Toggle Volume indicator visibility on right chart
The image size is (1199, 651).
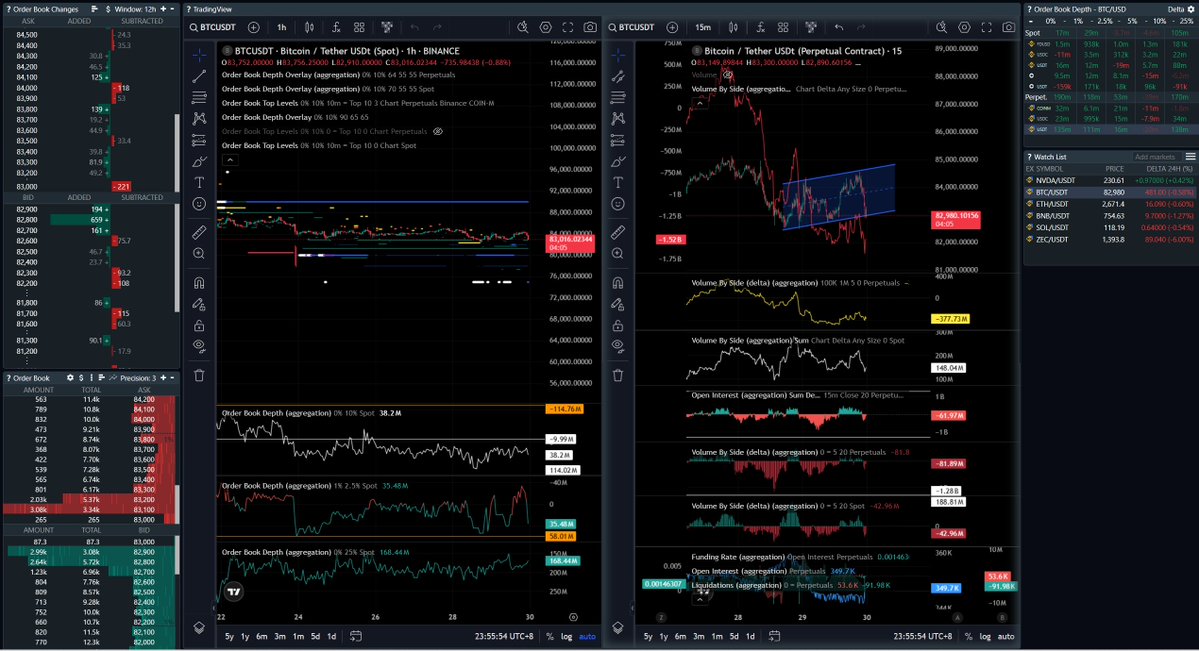click(x=728, y=75)
